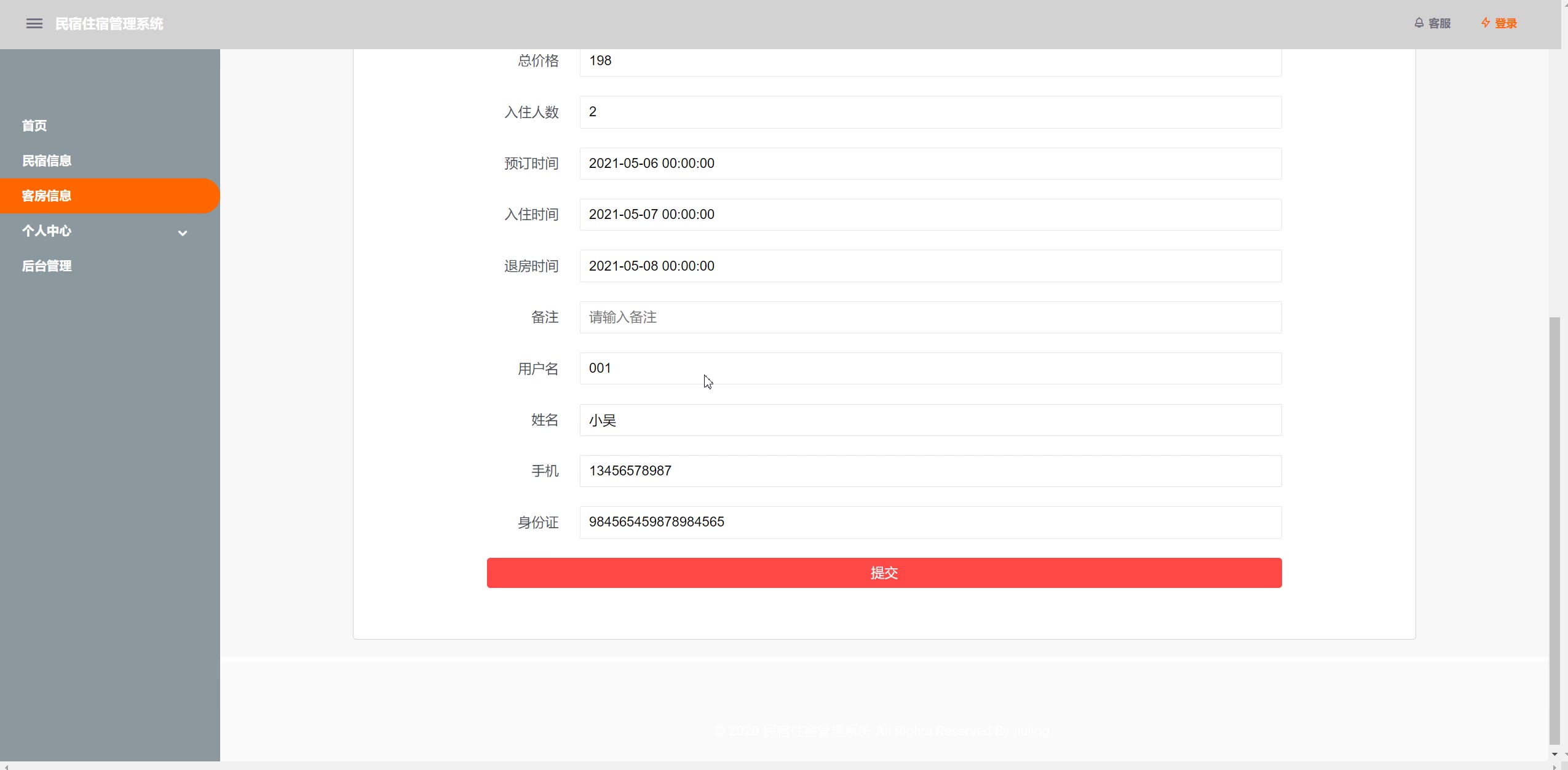1568x770 pixels.
Task: Open the 退房时间 date field
Action: [x=930, y=266]
